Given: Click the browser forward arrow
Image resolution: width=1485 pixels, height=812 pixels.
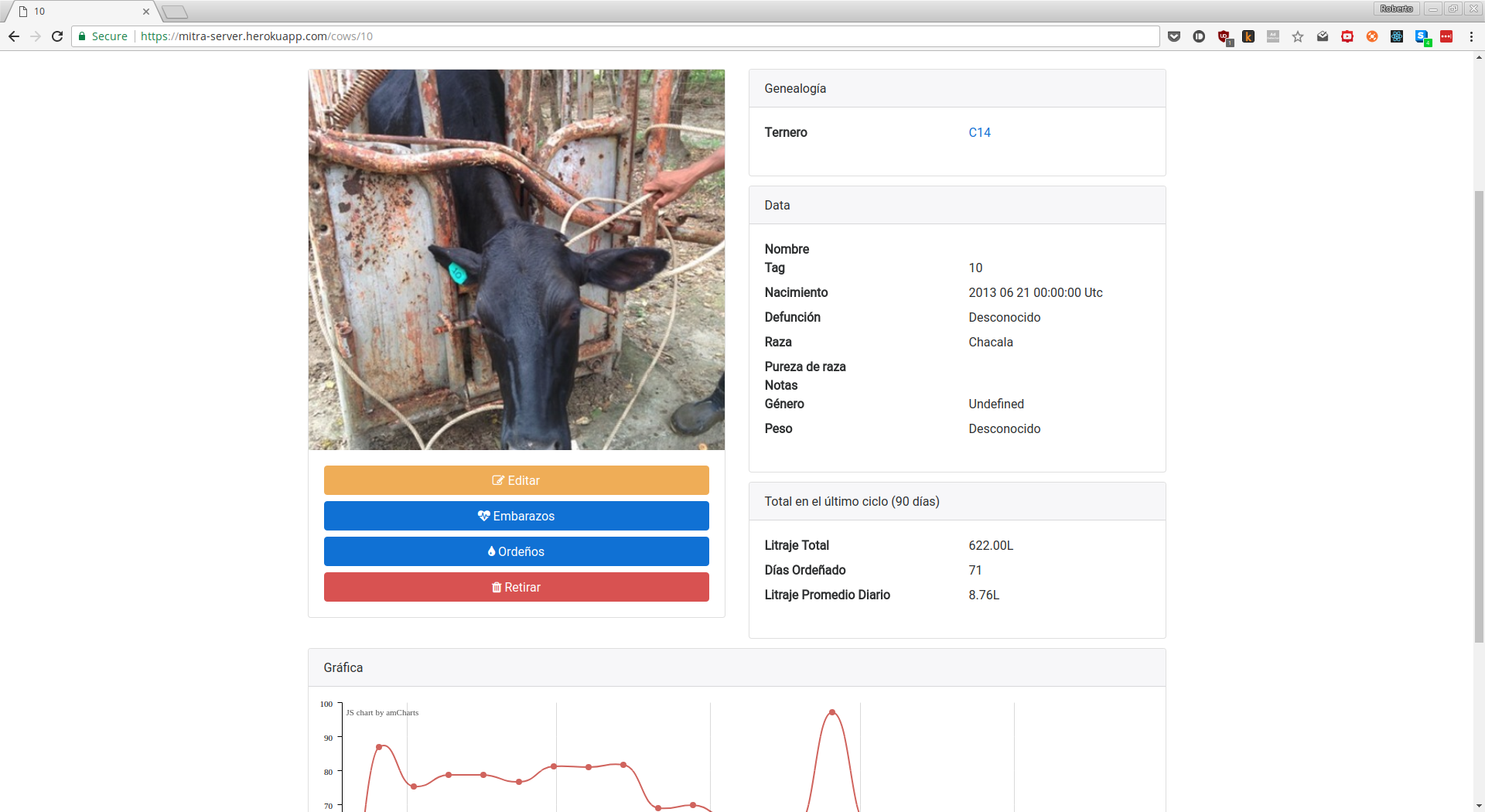Looking at the screenshot, I should pyautogui.click(x=36, y=36).
